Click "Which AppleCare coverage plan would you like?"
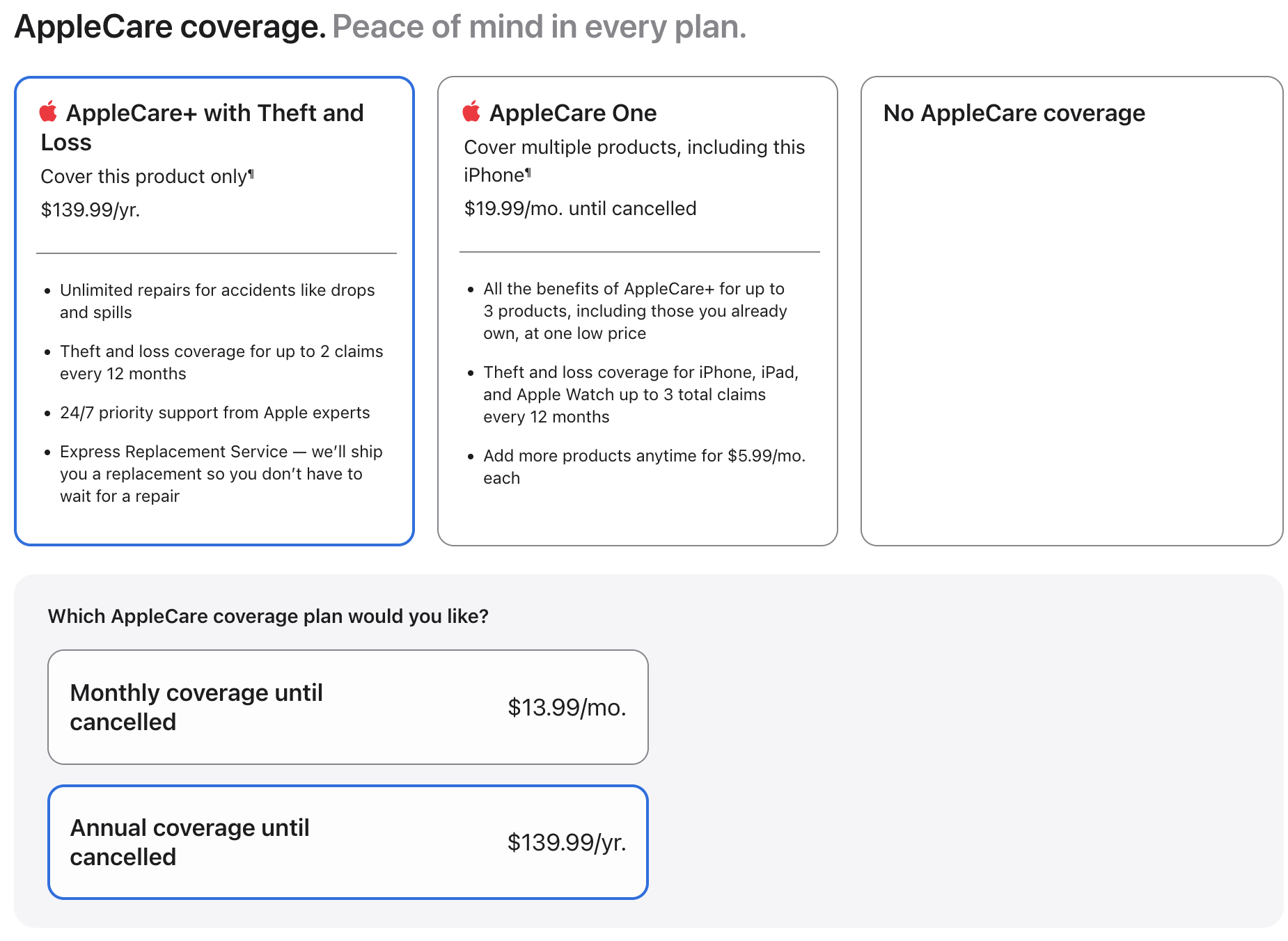This screenshot has width=1288, height=941. (268, 617)
